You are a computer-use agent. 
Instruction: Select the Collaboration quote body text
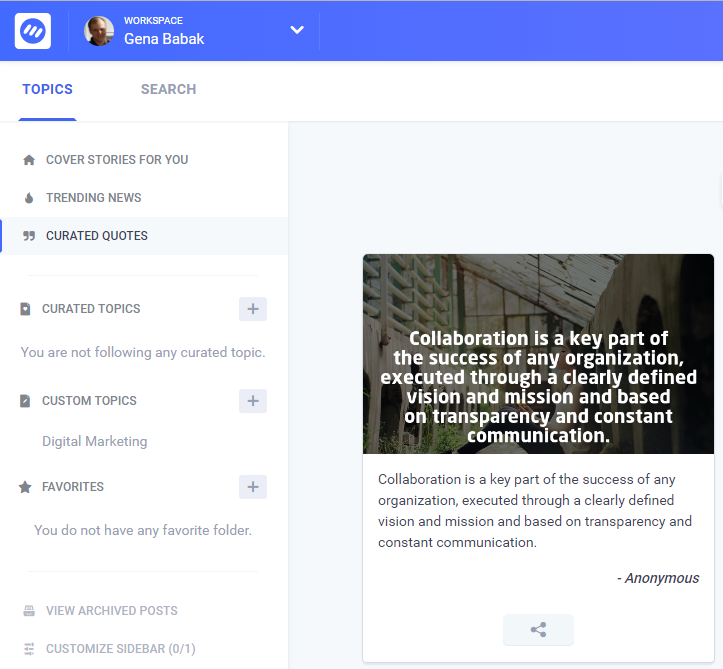535,511
